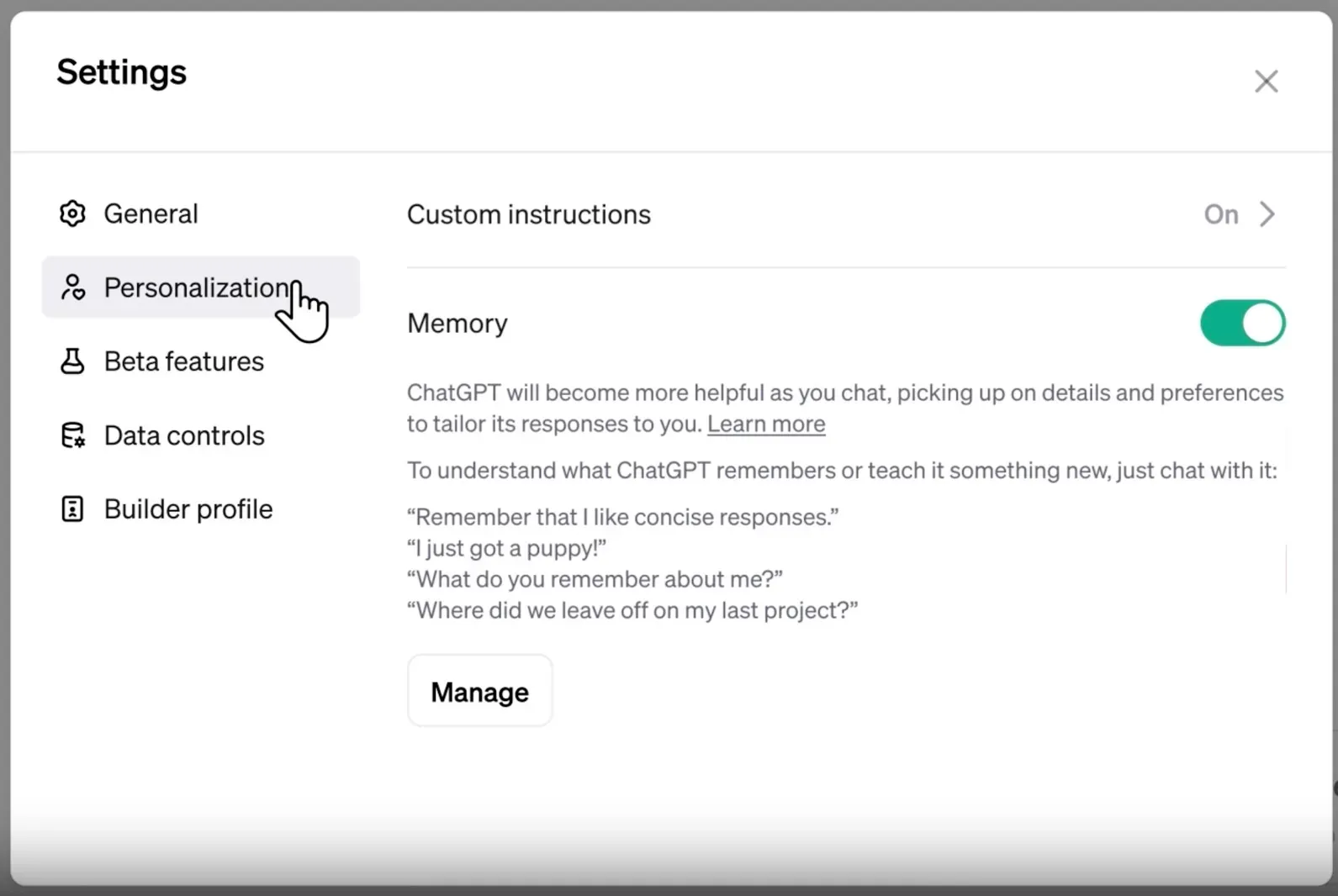
Task: Click the flask icon for Beta features
Action: click(x=72, y=361)
